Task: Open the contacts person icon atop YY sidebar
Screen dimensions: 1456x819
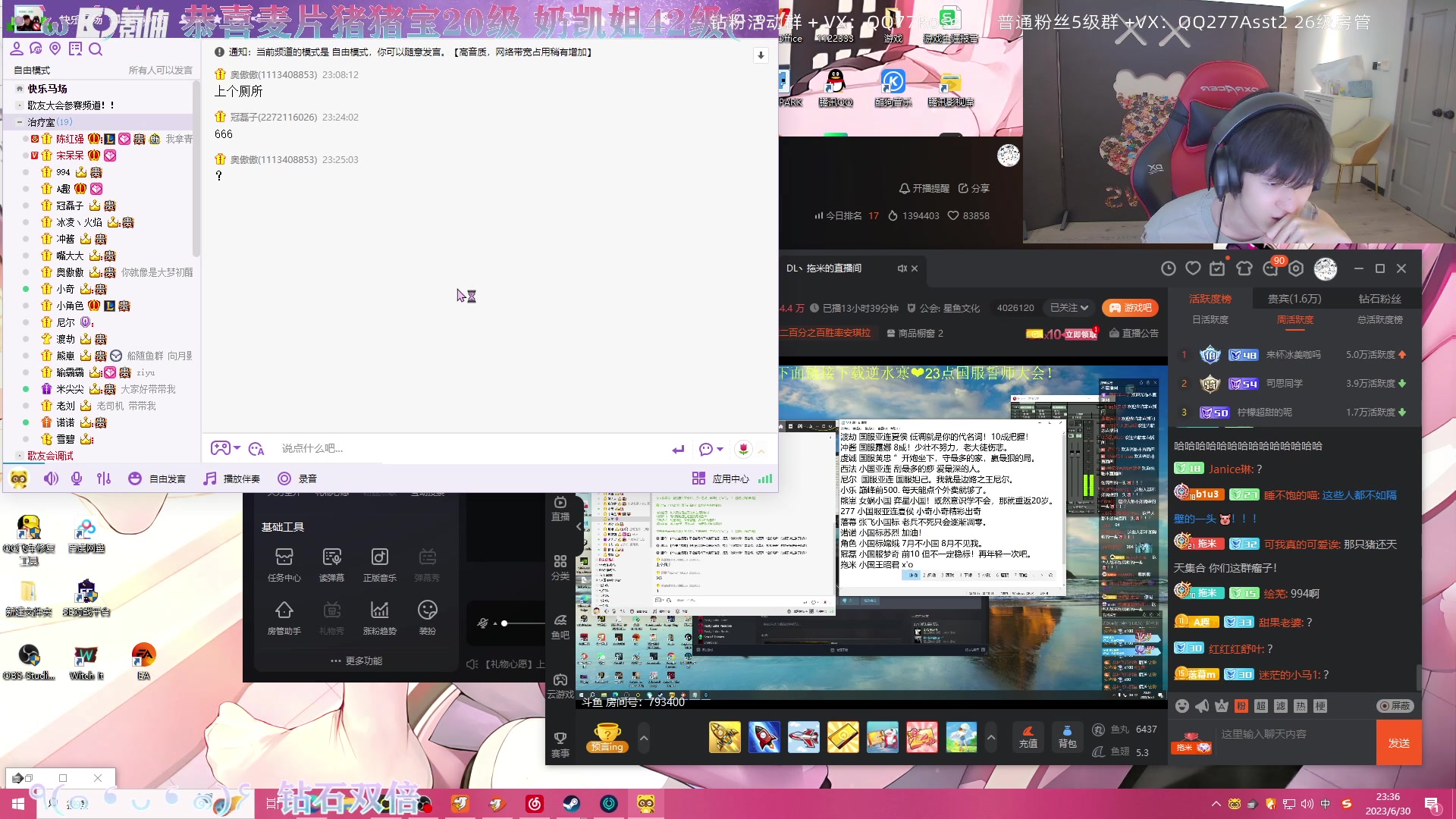Action: coord(16,49)
